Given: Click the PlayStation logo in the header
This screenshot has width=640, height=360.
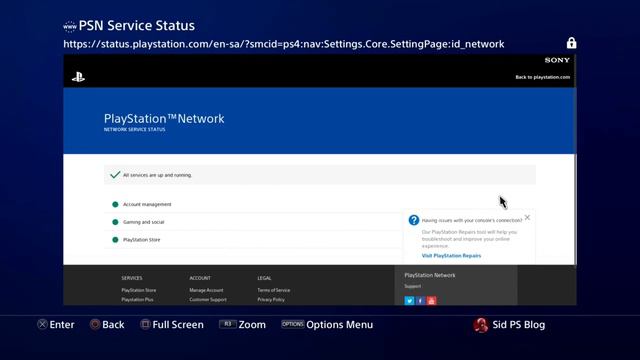Looking at the screenshot, I should point(78,77).
